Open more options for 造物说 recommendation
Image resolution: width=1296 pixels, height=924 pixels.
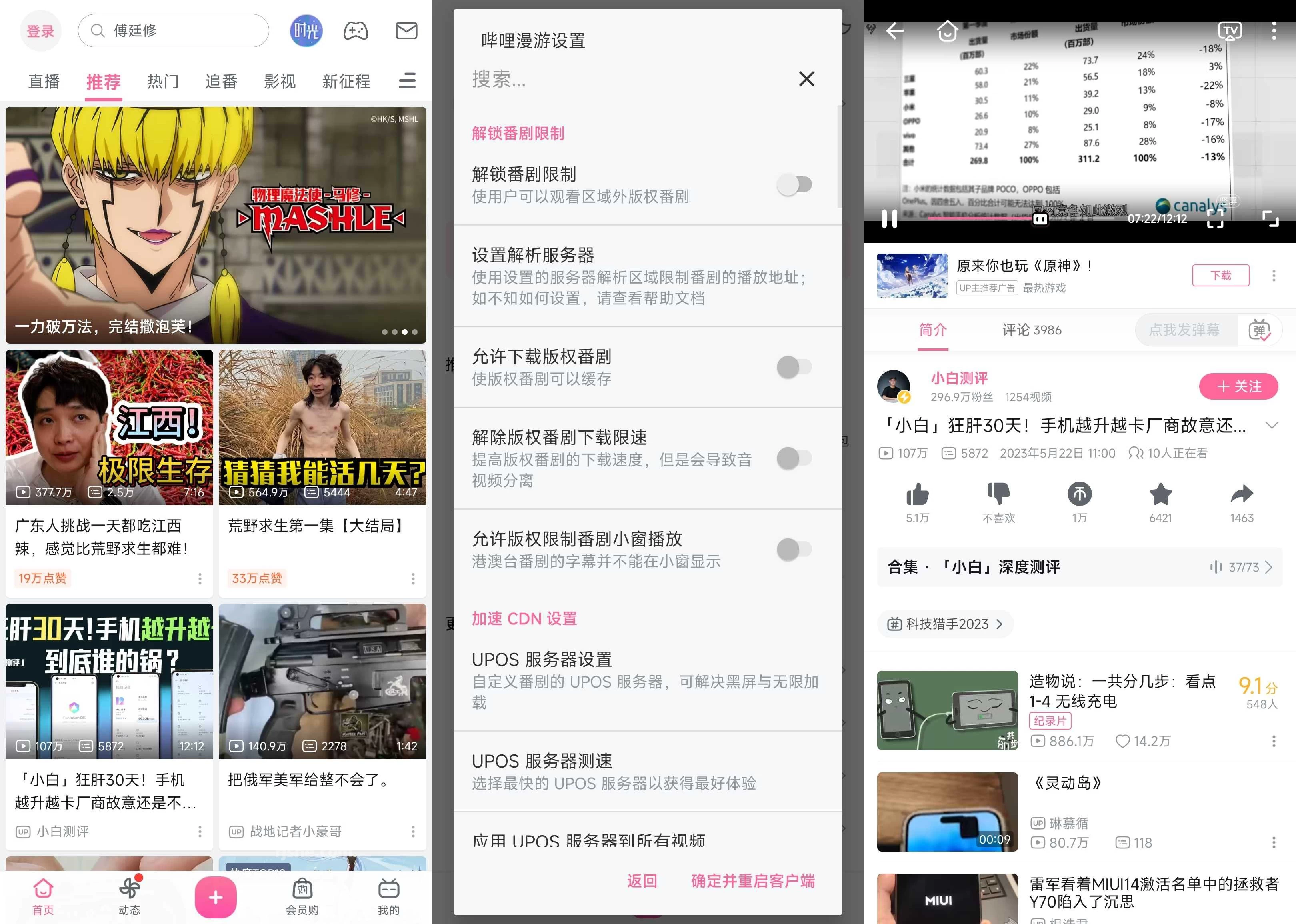(x=1274, y=741)
